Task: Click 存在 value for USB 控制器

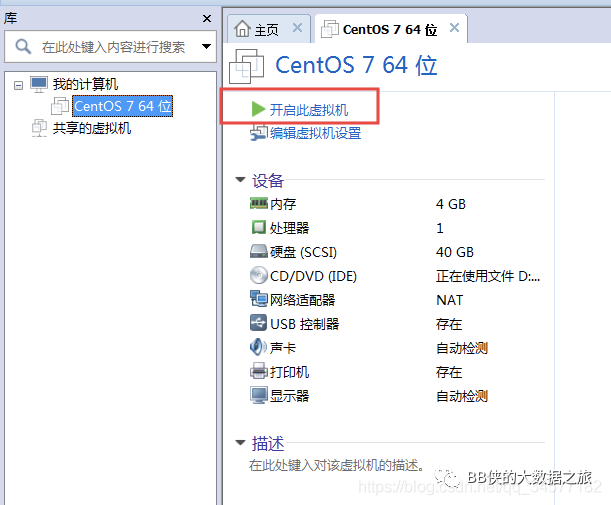Action: [x=449, y=324]
